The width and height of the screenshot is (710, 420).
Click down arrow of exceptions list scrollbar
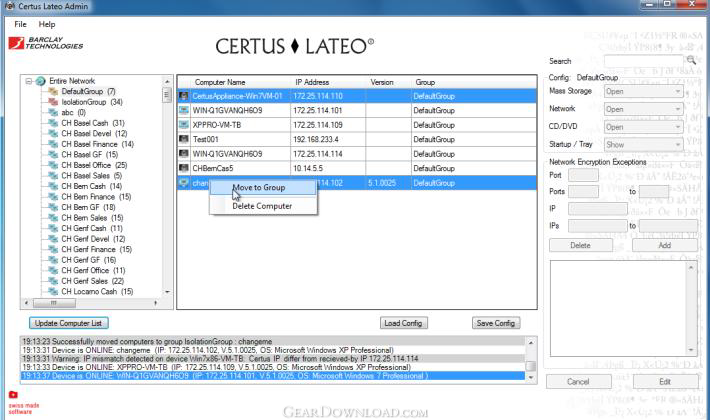pos(691,350)
